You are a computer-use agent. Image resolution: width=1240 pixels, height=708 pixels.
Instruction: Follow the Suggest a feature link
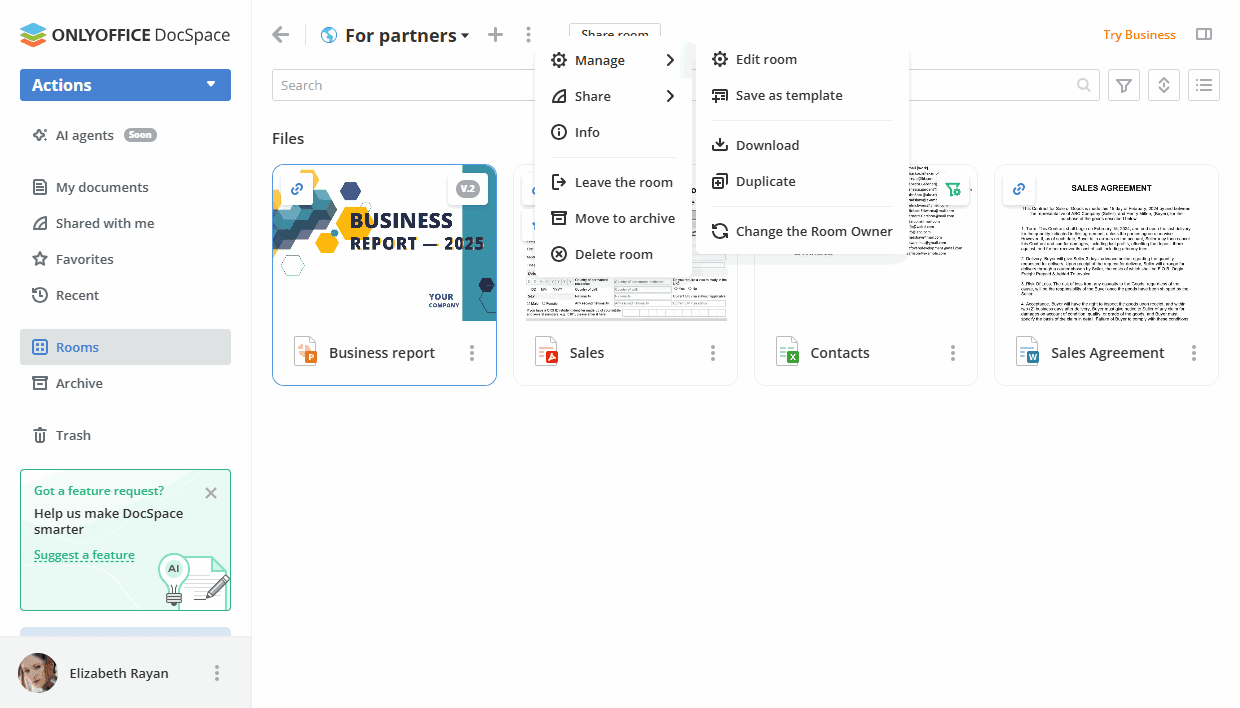click(84, 555)
